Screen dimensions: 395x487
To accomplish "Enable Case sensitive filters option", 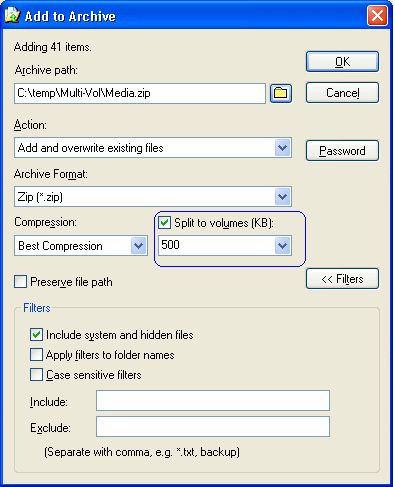I will coord(36,375).
